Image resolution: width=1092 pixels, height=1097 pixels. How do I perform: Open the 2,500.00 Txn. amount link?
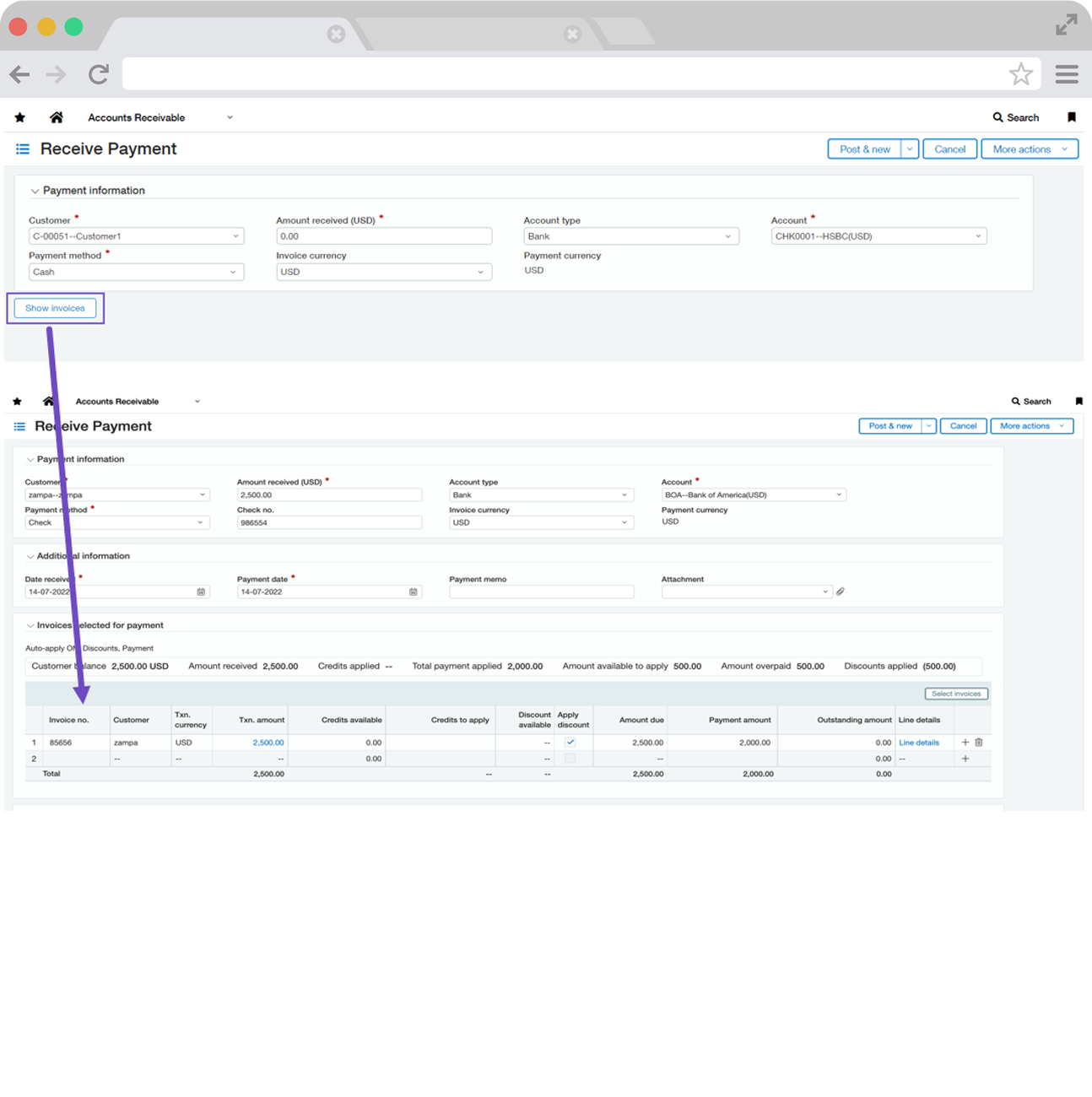tap(268, 743)
